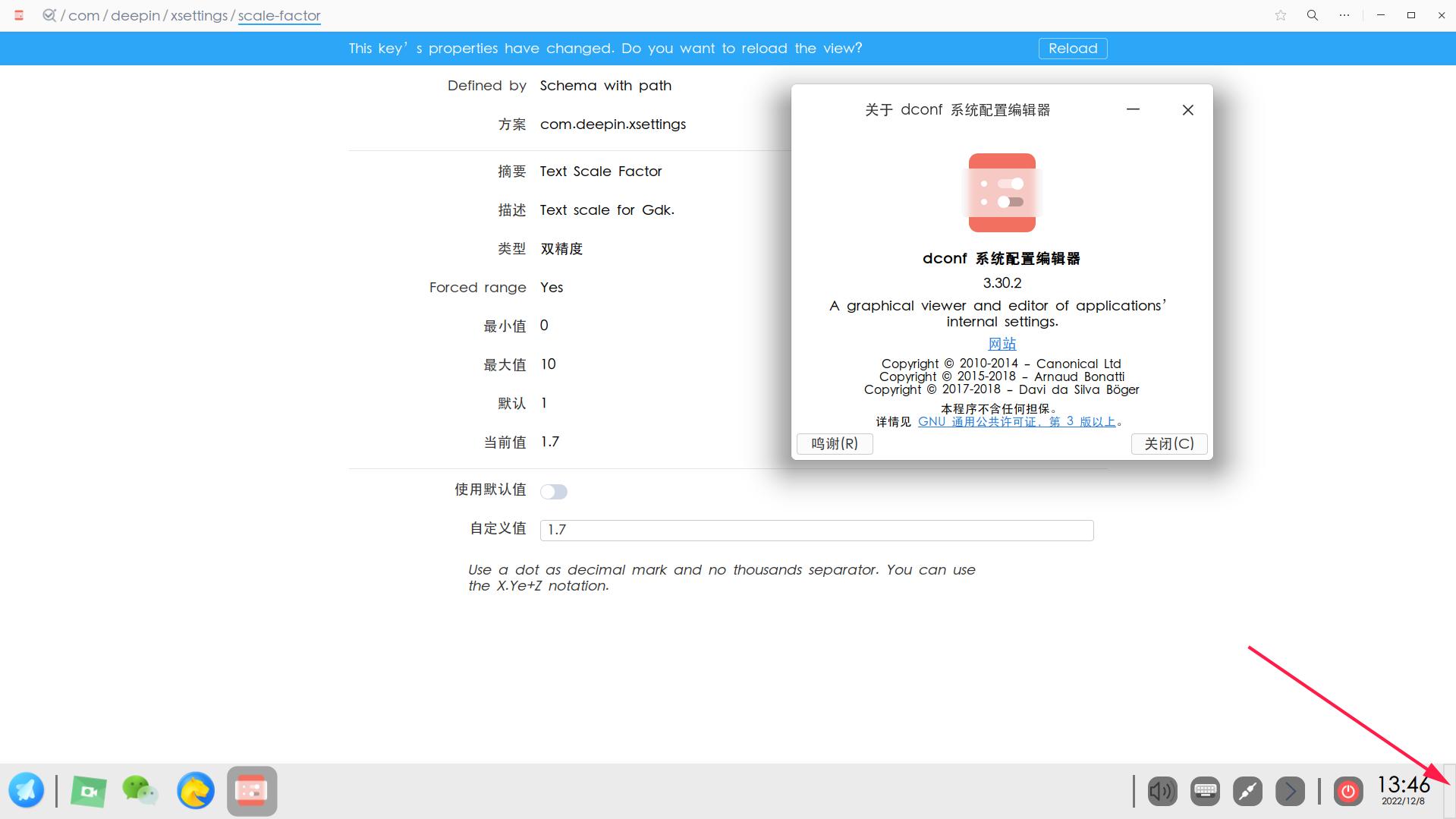Image resolution: width=1456 pixels, height=819 pixels.
Task: Click the star bookmark icon in titlebar
Action: 1280,15
